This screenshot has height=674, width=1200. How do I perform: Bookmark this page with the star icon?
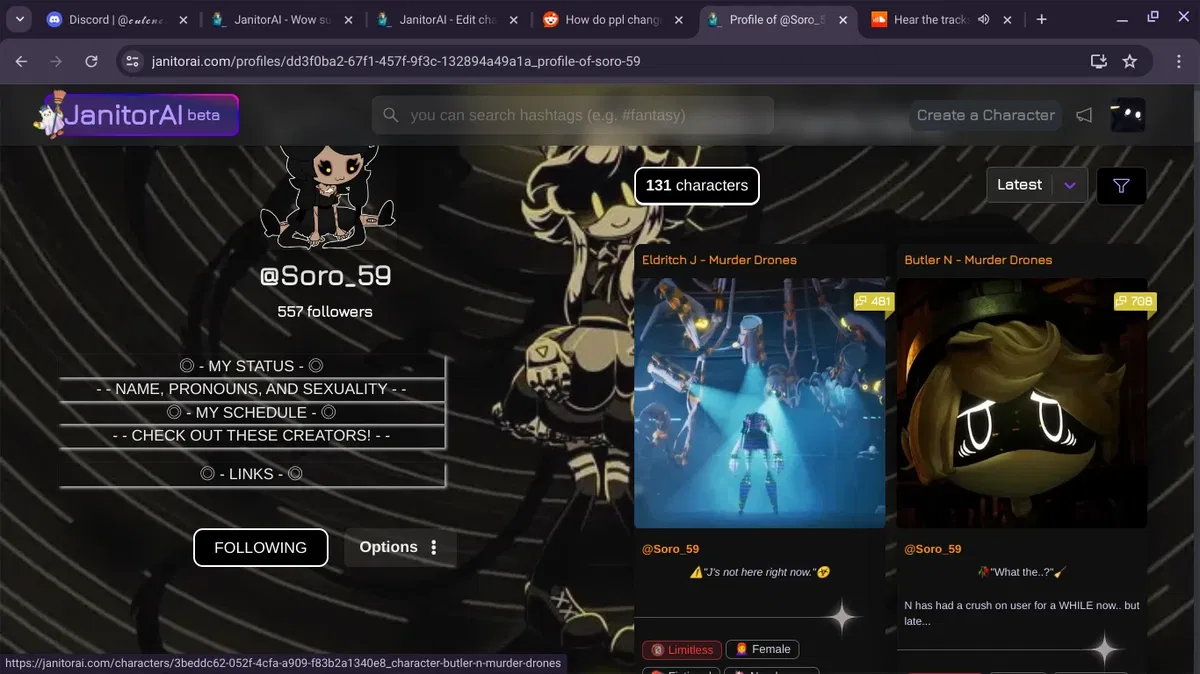1130,61
